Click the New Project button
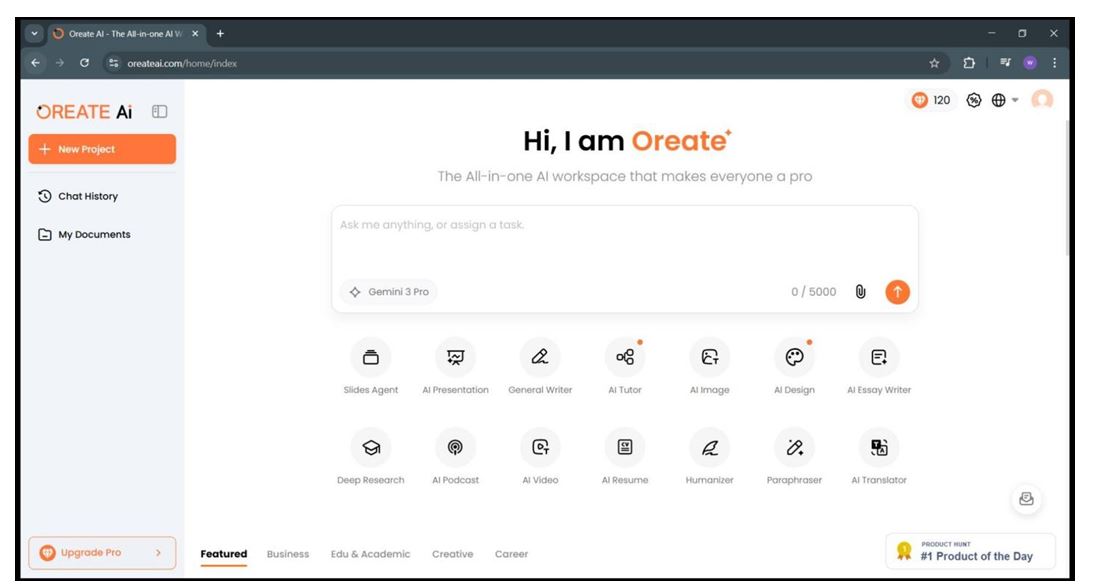Screen dimensions: 1102x584 tap(102, 149)
